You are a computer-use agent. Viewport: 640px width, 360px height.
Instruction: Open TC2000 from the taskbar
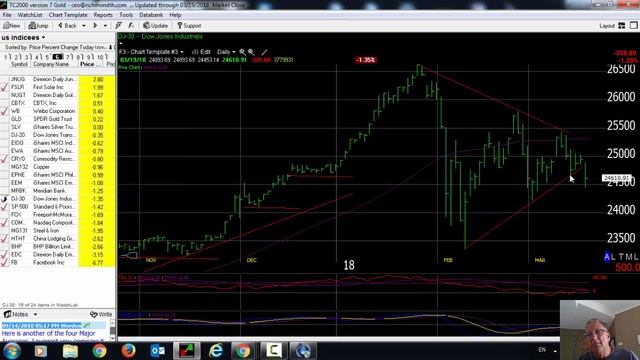(187, 351)
